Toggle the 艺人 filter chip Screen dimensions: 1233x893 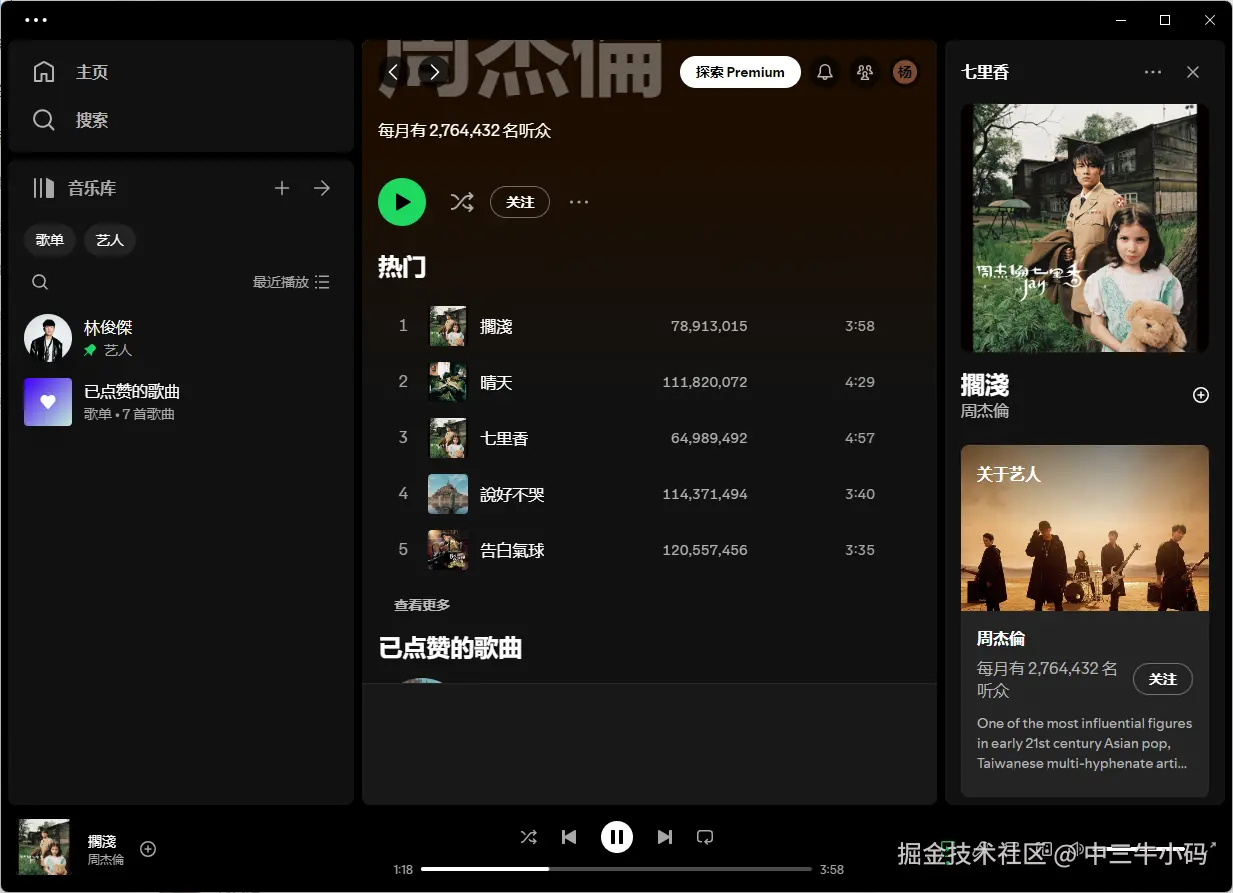[x=109, y=239]
